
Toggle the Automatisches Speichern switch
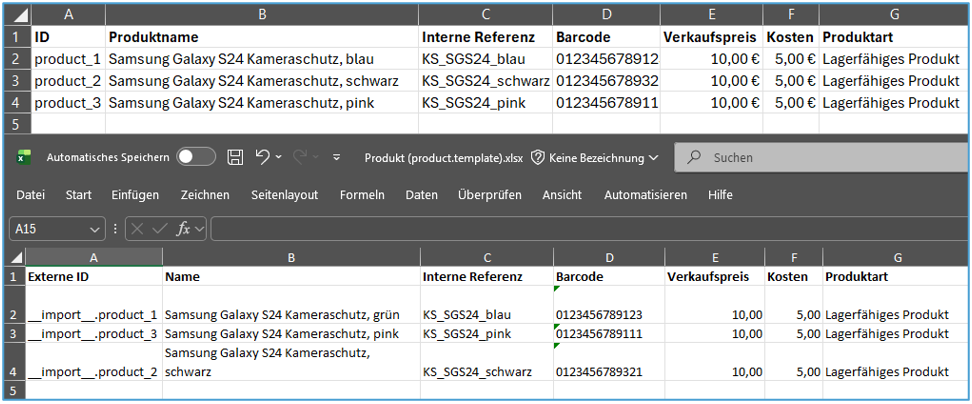(196, 157)
